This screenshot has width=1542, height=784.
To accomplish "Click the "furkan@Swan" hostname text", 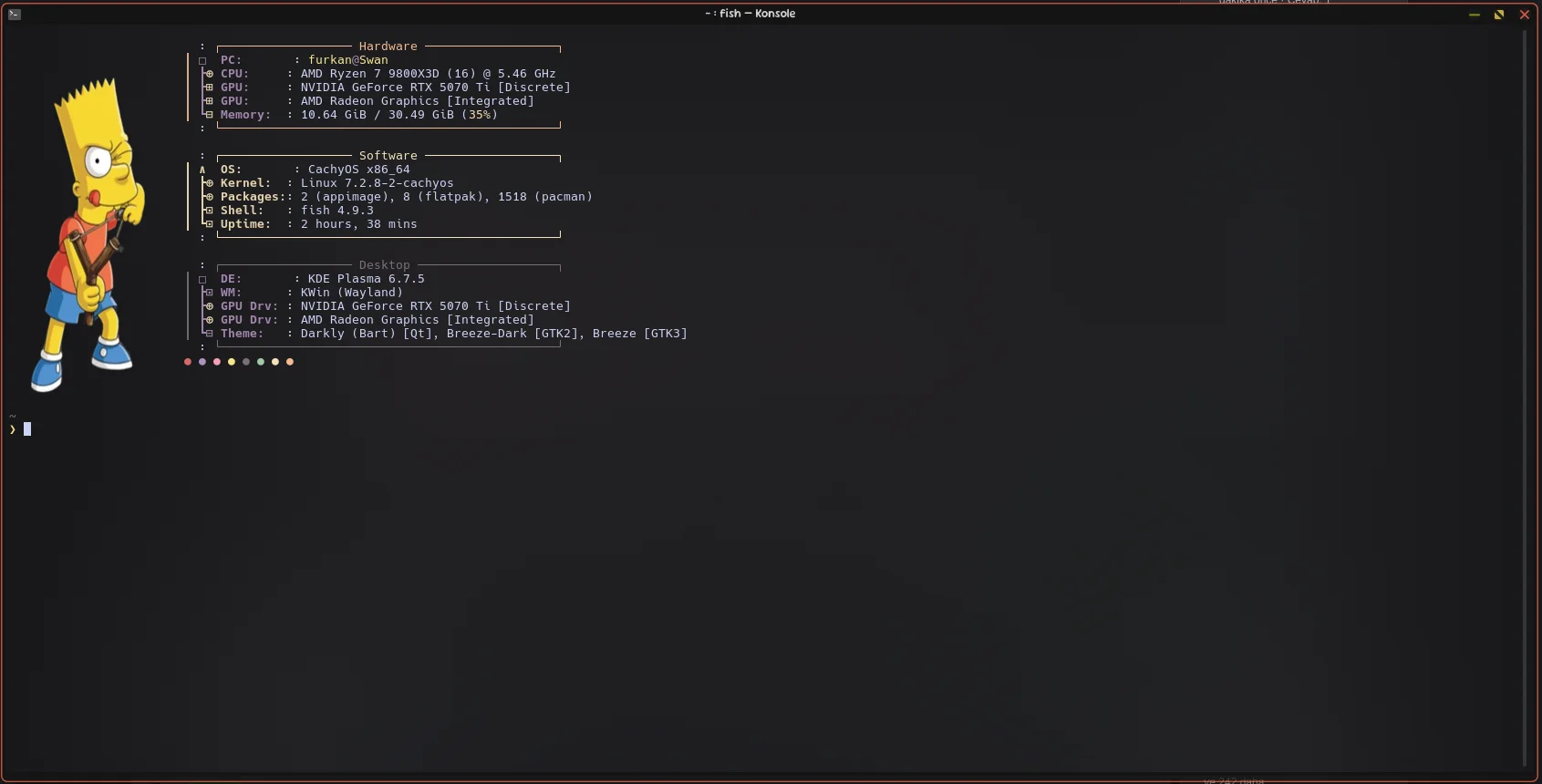I will pos(348,60).
